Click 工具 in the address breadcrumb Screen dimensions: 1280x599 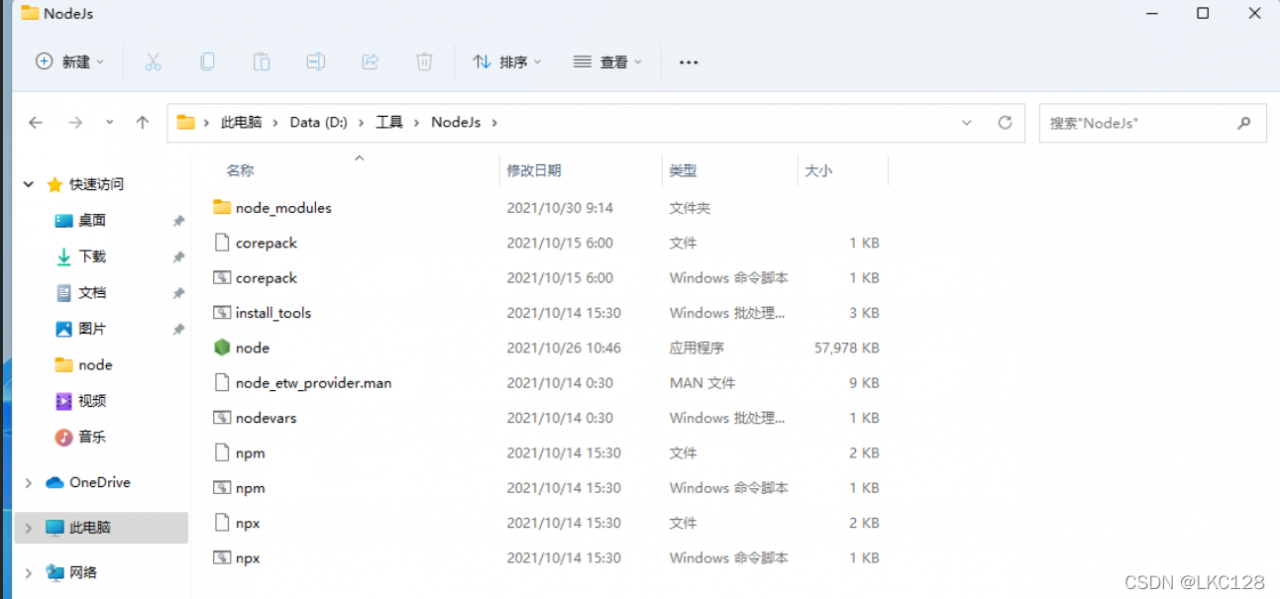pos(389,122)
